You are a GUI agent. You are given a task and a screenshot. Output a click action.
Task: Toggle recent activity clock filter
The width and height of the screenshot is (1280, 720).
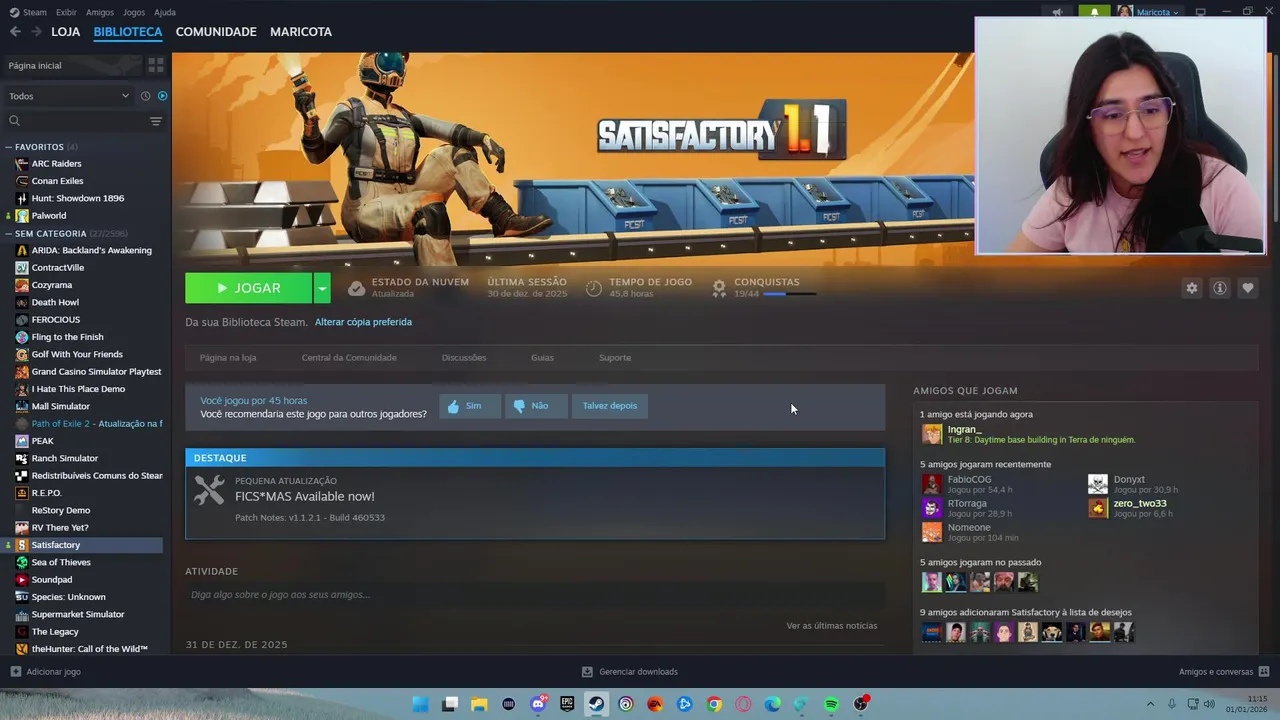pos(145,96)
